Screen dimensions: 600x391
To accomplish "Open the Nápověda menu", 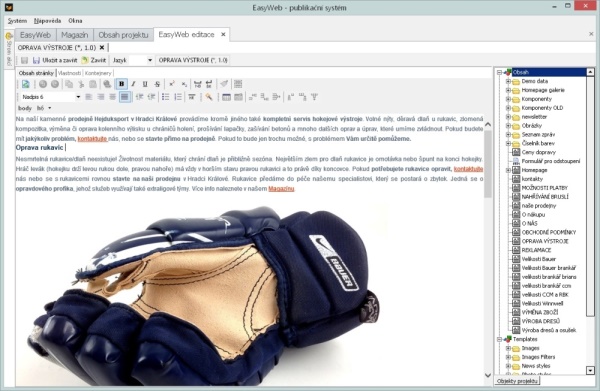I will point(47,21).
